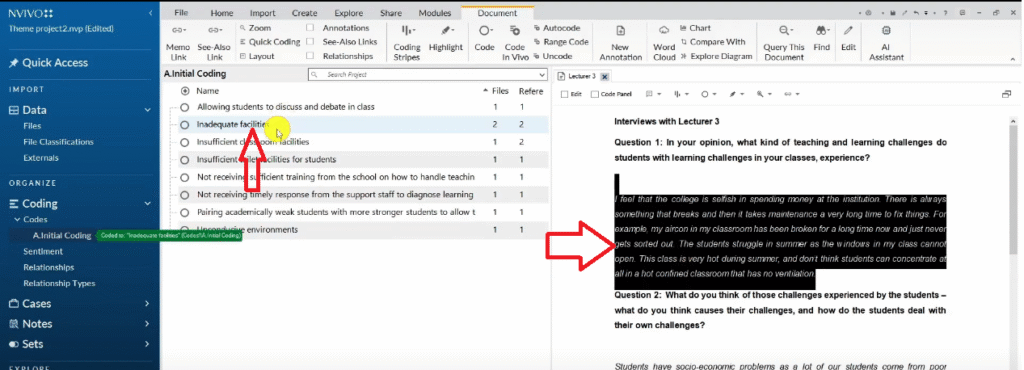The height and width of the screenshot is (370, 1024).
Task: Expand the Cases section
Action: click(148, 303)
